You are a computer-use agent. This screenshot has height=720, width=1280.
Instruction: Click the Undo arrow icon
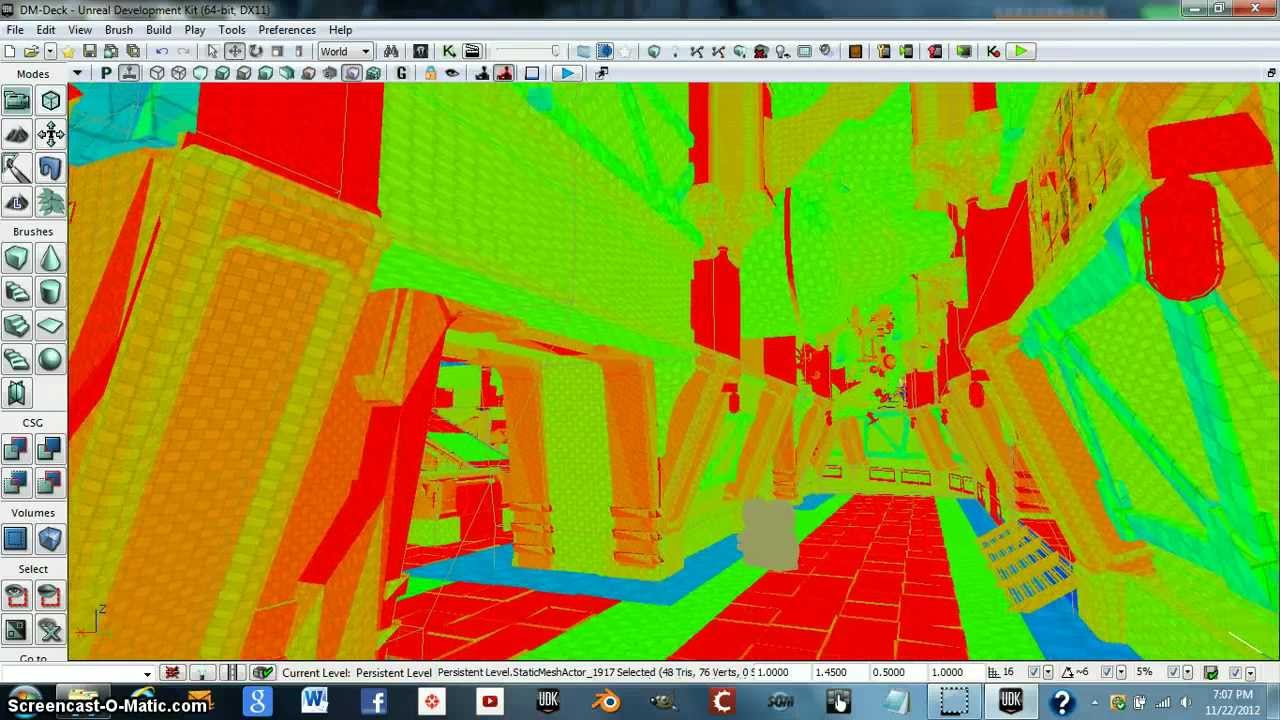click(162, 51)
